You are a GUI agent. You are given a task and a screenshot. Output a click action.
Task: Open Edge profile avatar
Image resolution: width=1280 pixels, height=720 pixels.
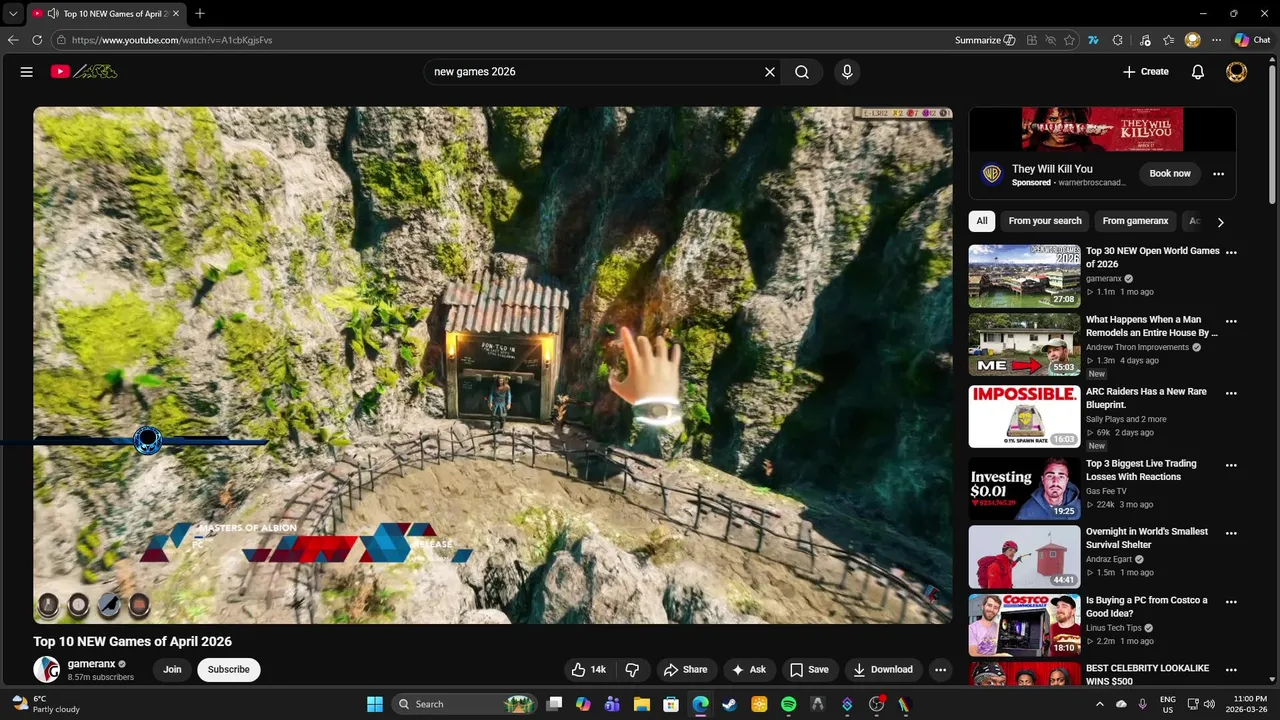(1192, 40)
